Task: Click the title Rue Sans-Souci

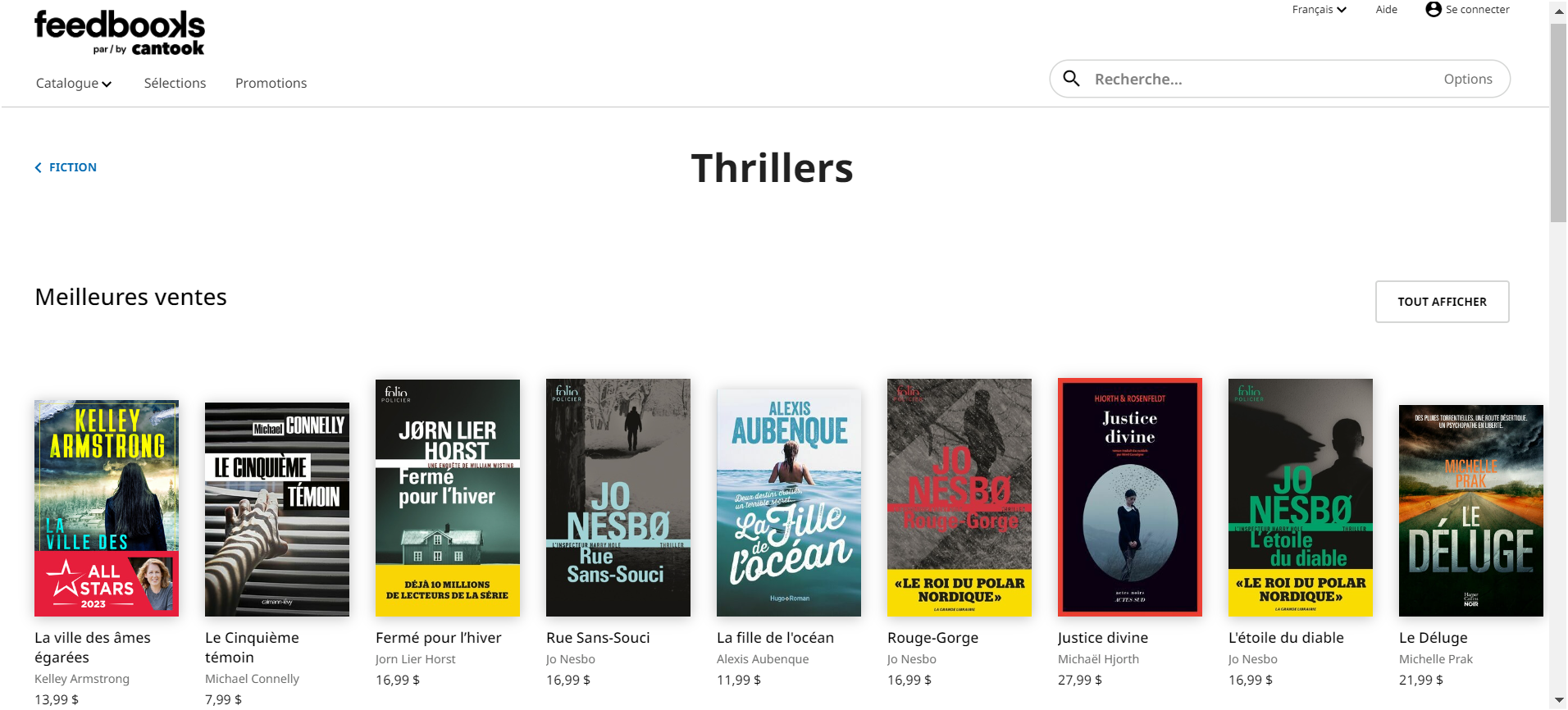Action: coord(598,638)
